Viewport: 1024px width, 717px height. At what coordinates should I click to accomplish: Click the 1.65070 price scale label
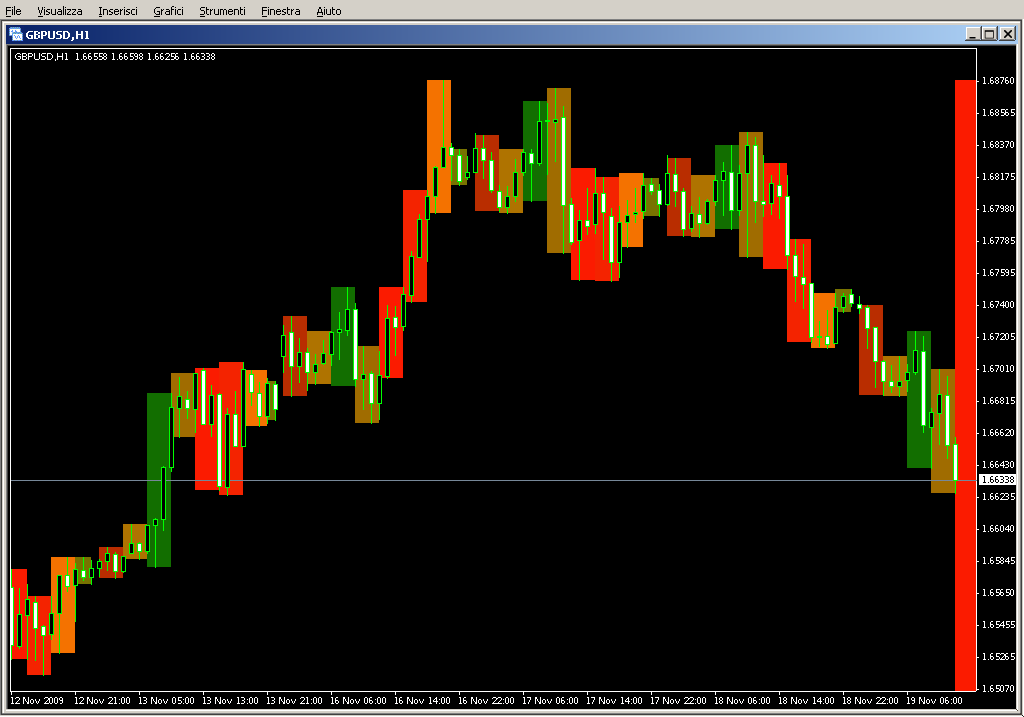[999, 689]
